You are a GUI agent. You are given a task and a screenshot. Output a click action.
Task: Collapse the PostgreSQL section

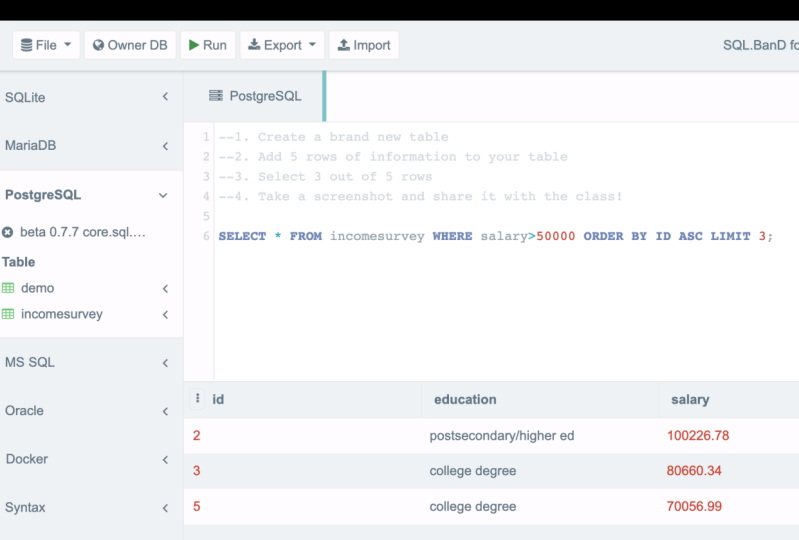pyautogui.click(x=164, y=195)
